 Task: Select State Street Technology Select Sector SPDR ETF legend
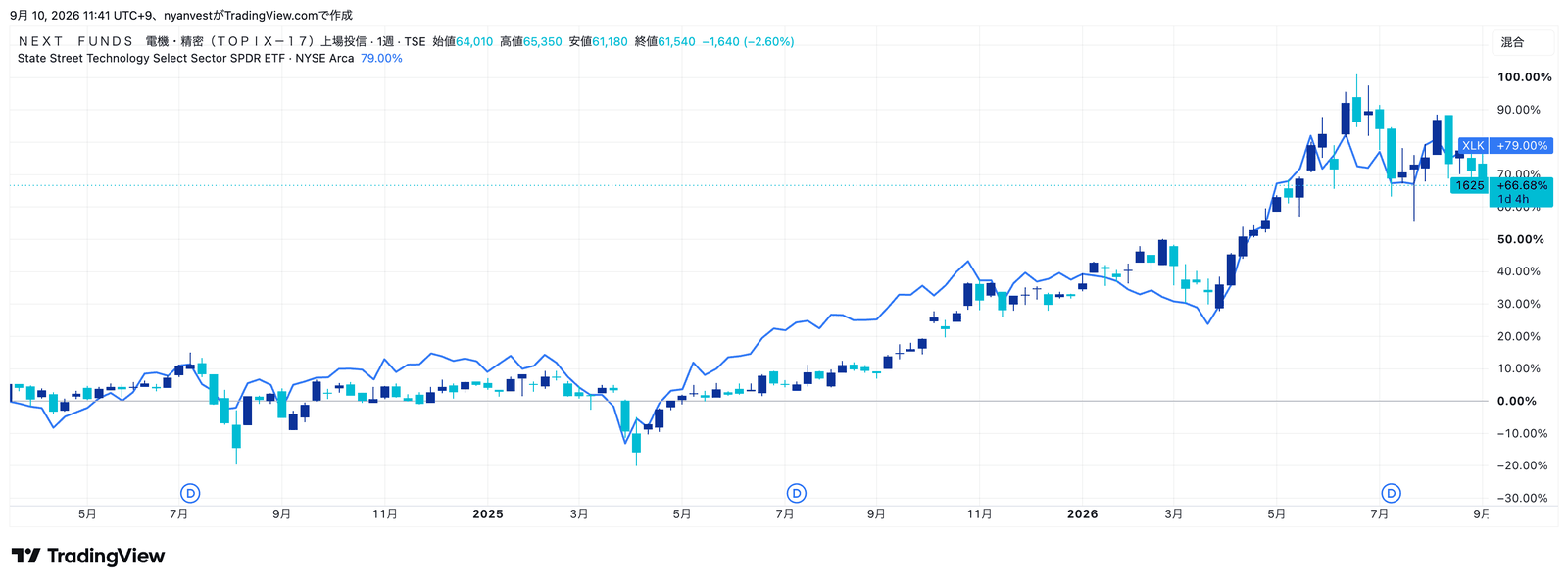point(152,59)
